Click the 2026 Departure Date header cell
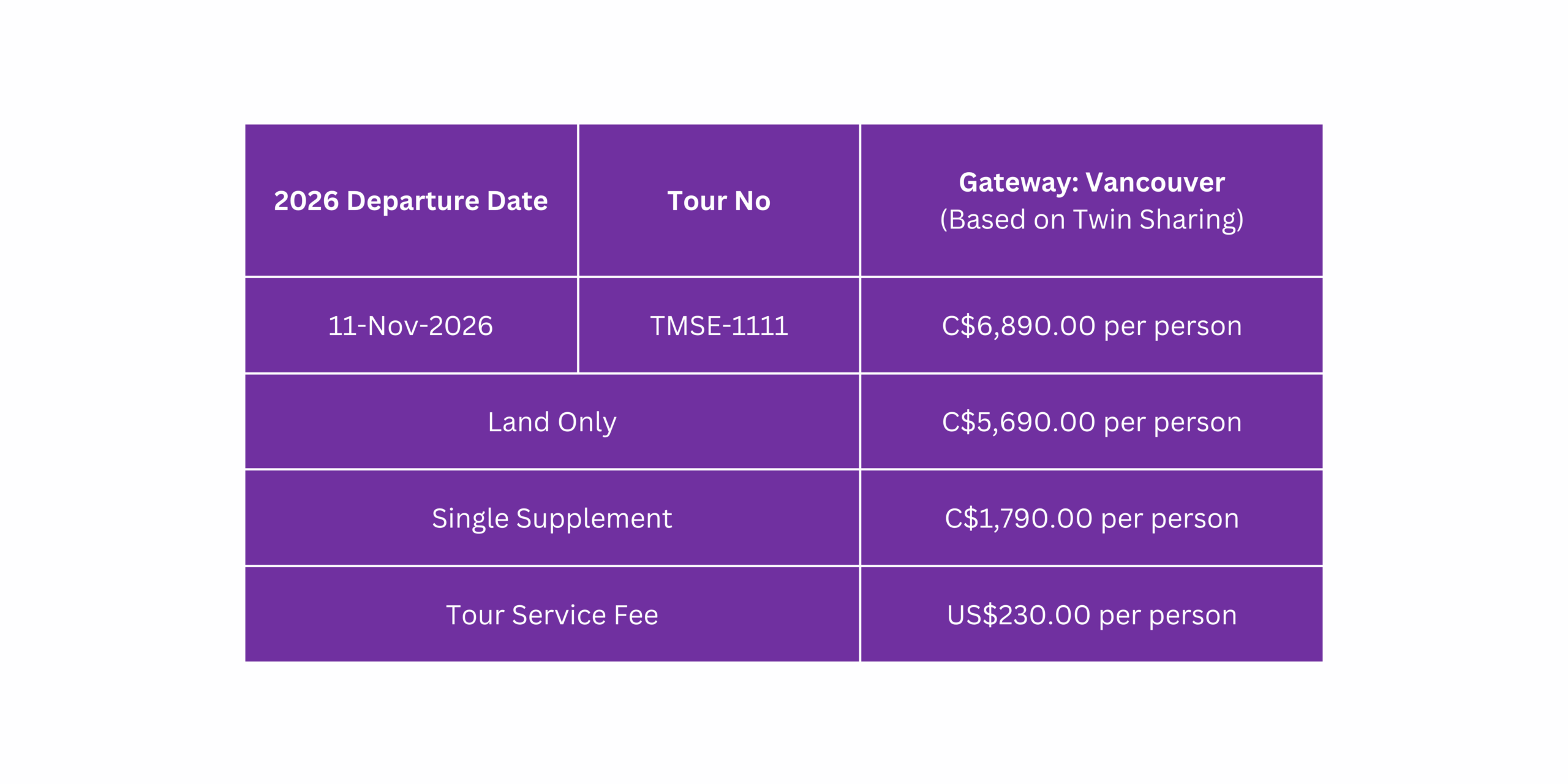This screenshot has height=784, width=1568. pyautogui.click(x=411, y=200)
